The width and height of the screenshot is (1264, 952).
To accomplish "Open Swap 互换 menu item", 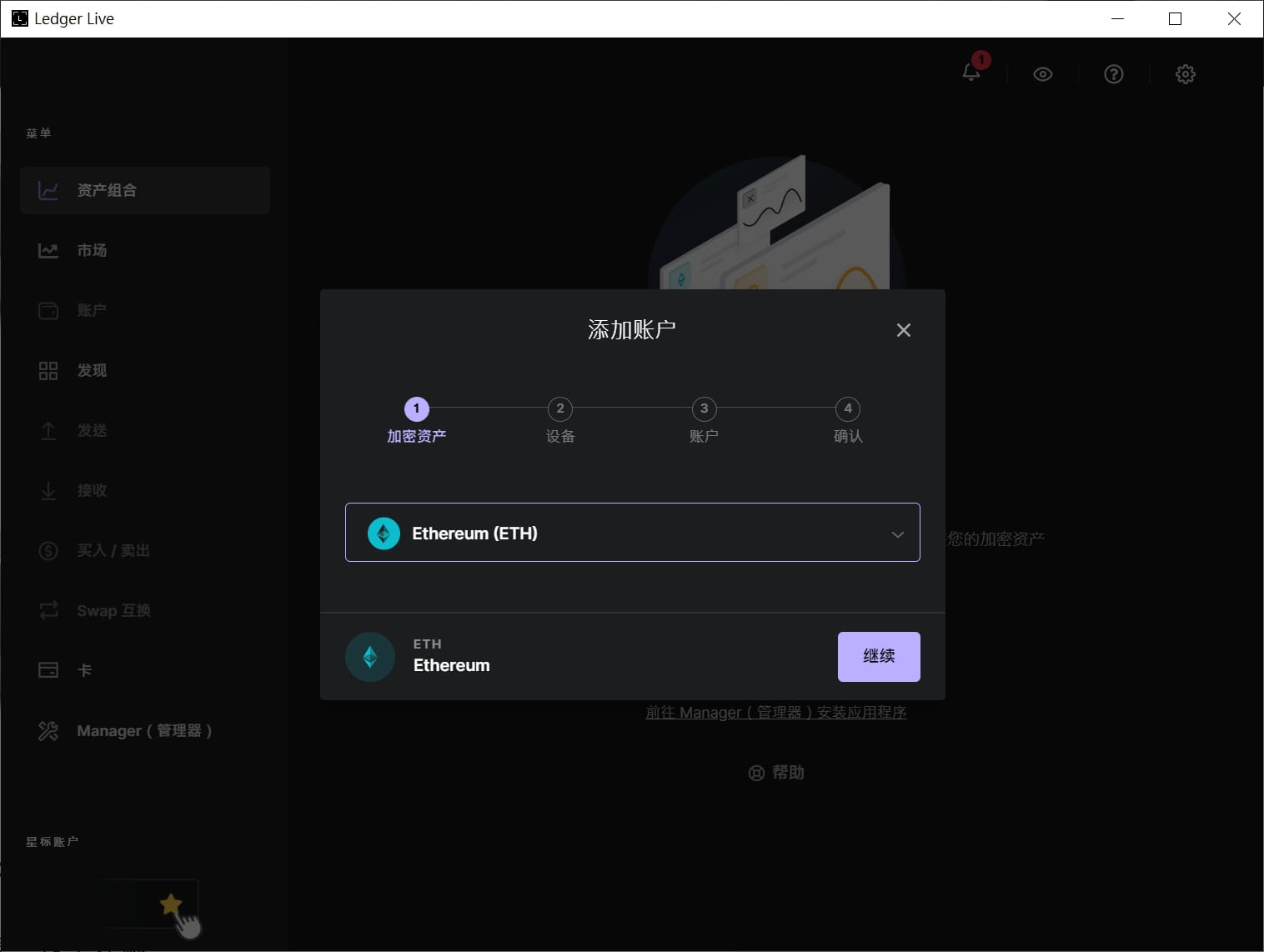I will (145, 610).
